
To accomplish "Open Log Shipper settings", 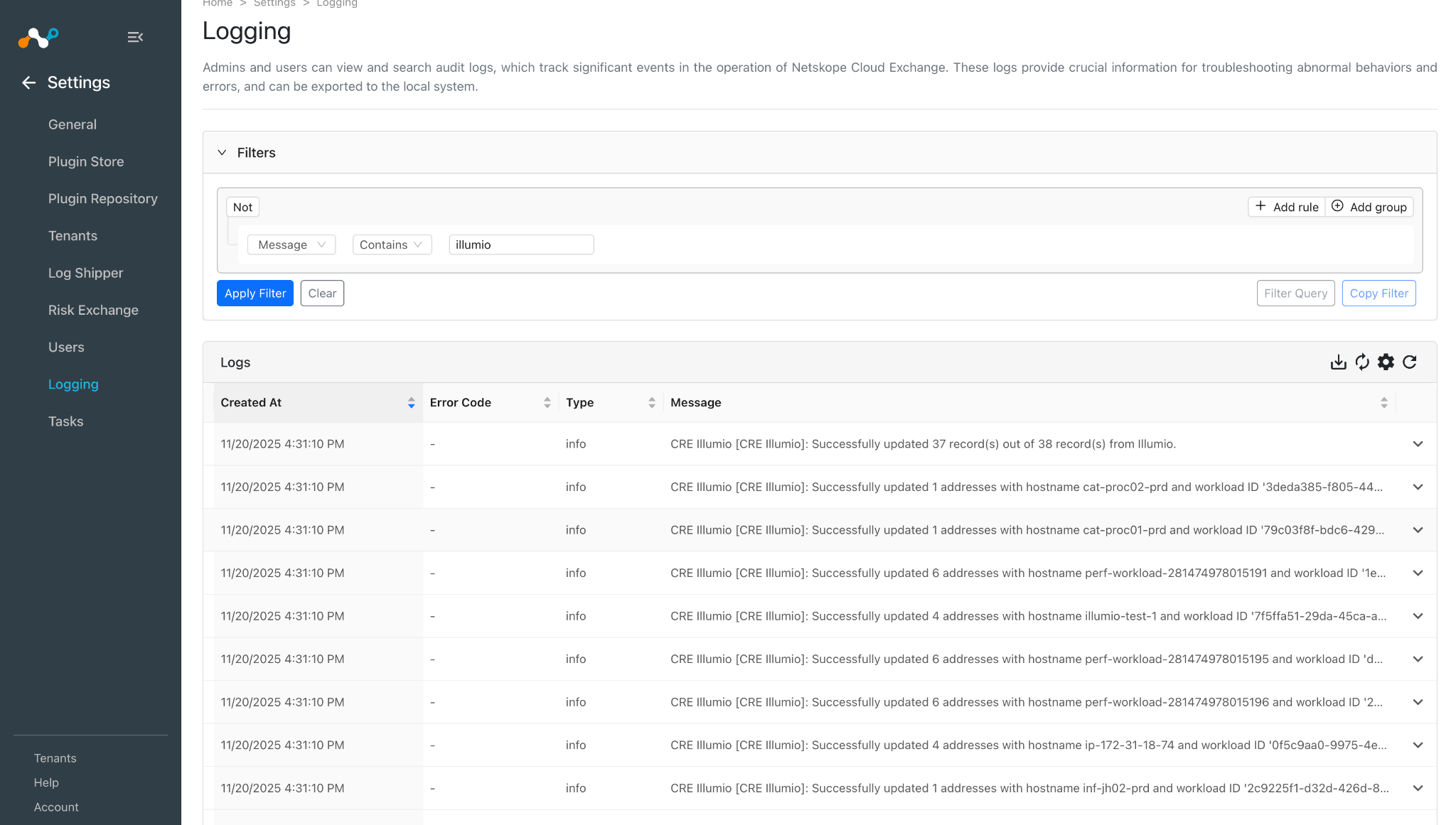I will pos(85,273).
